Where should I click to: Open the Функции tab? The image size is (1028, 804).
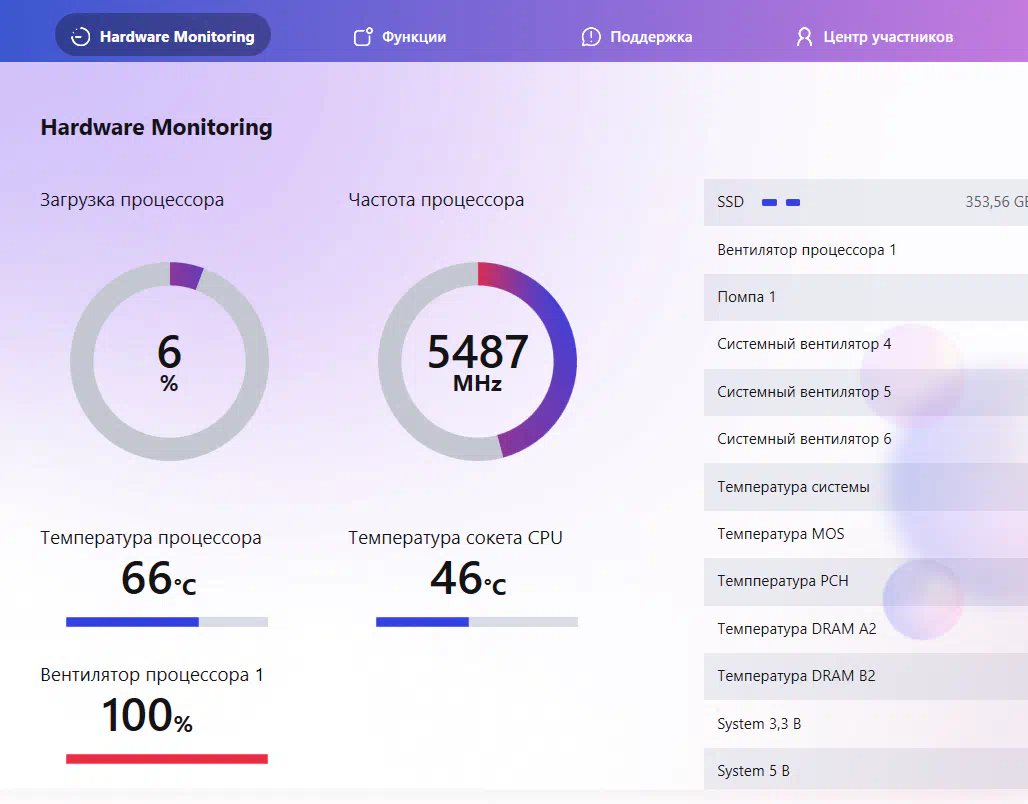(413, 37)
